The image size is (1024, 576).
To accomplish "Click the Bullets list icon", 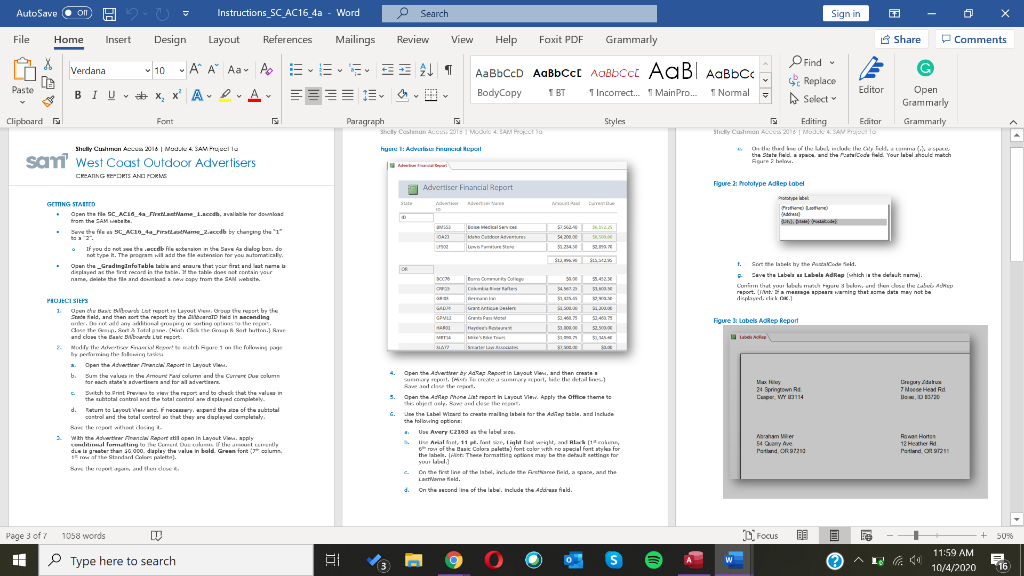I will (296, 70).
